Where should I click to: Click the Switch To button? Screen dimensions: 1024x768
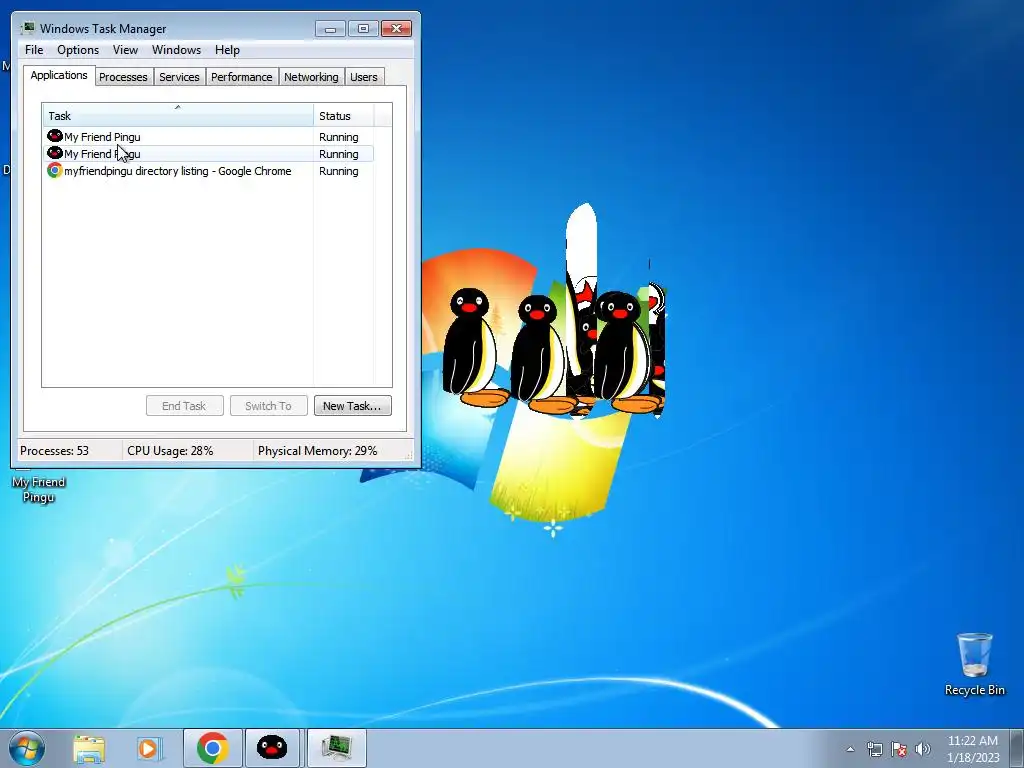coord(268,406)
